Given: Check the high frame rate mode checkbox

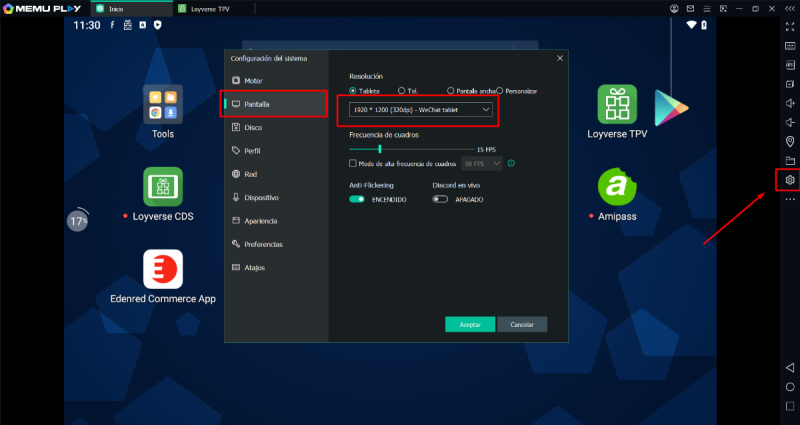Looking at the screenshot, I should click(352, 163).
